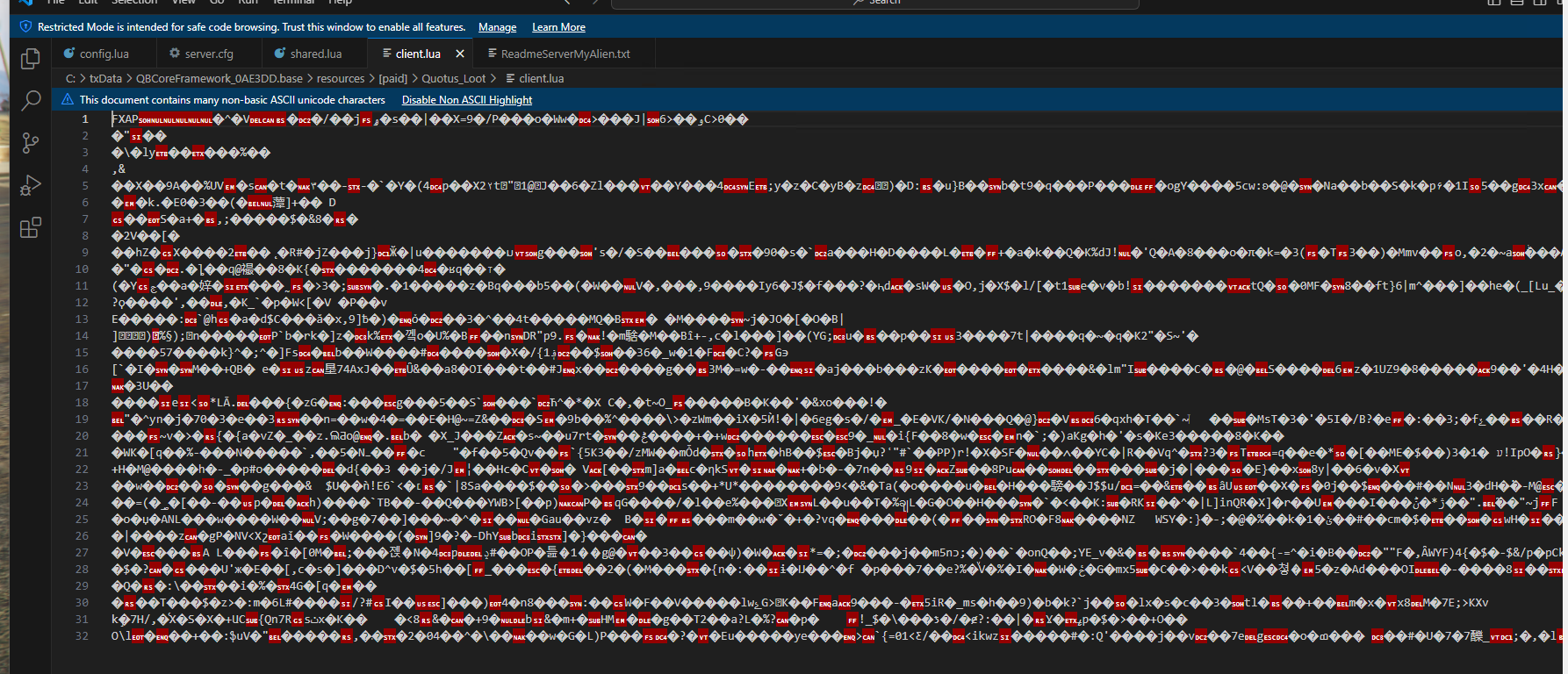Open the Explorer view in activity bar
This screenshot has height=674, width=1568.
(x=31, y=59)
